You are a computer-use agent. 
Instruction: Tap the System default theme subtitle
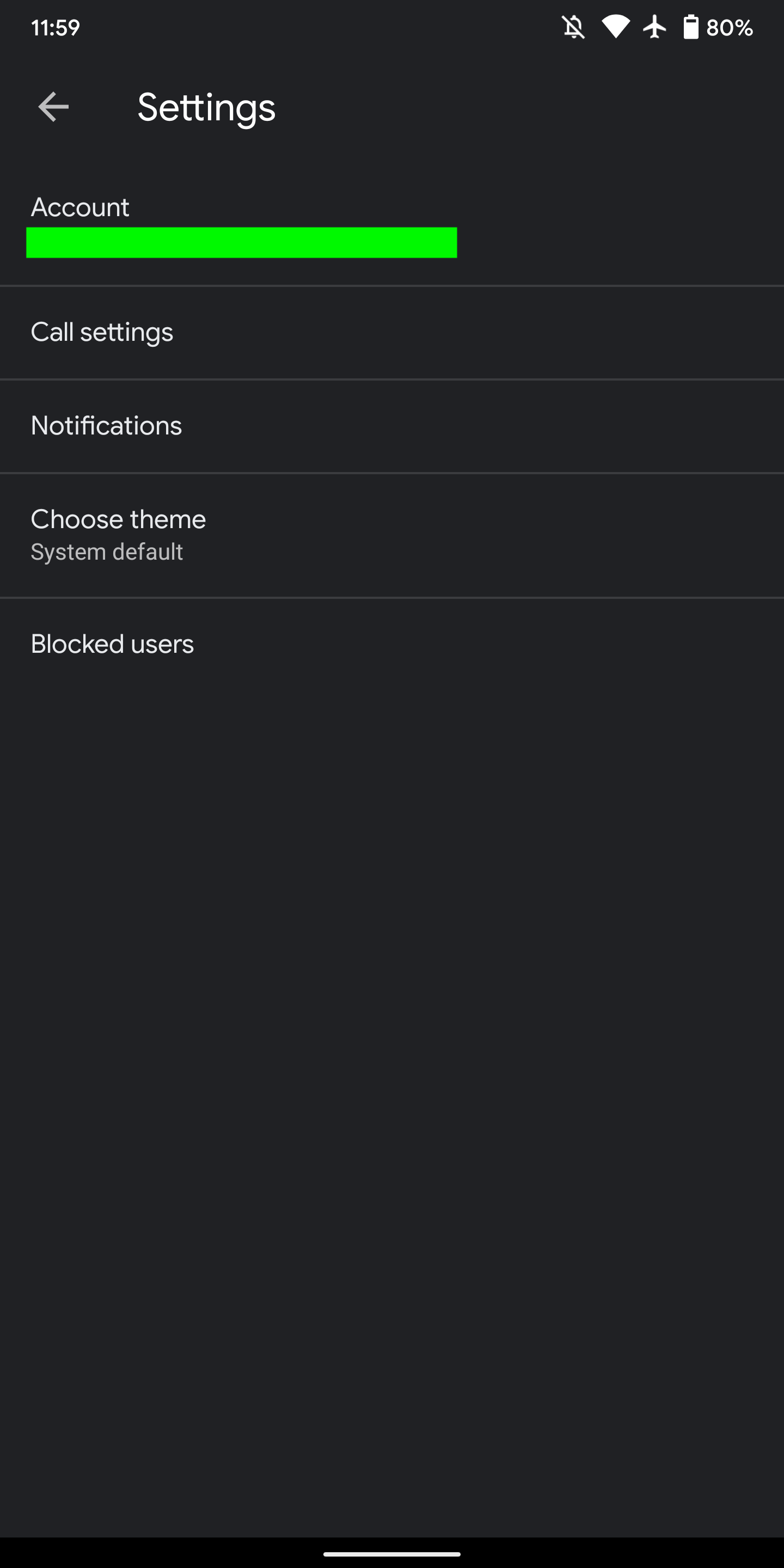107,552
